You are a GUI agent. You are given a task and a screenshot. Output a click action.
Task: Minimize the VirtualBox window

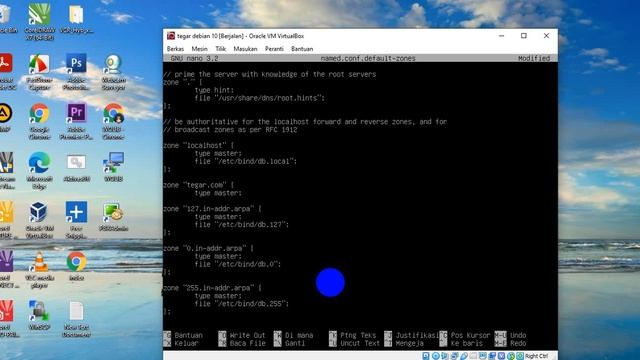click(x=502, y=36)
